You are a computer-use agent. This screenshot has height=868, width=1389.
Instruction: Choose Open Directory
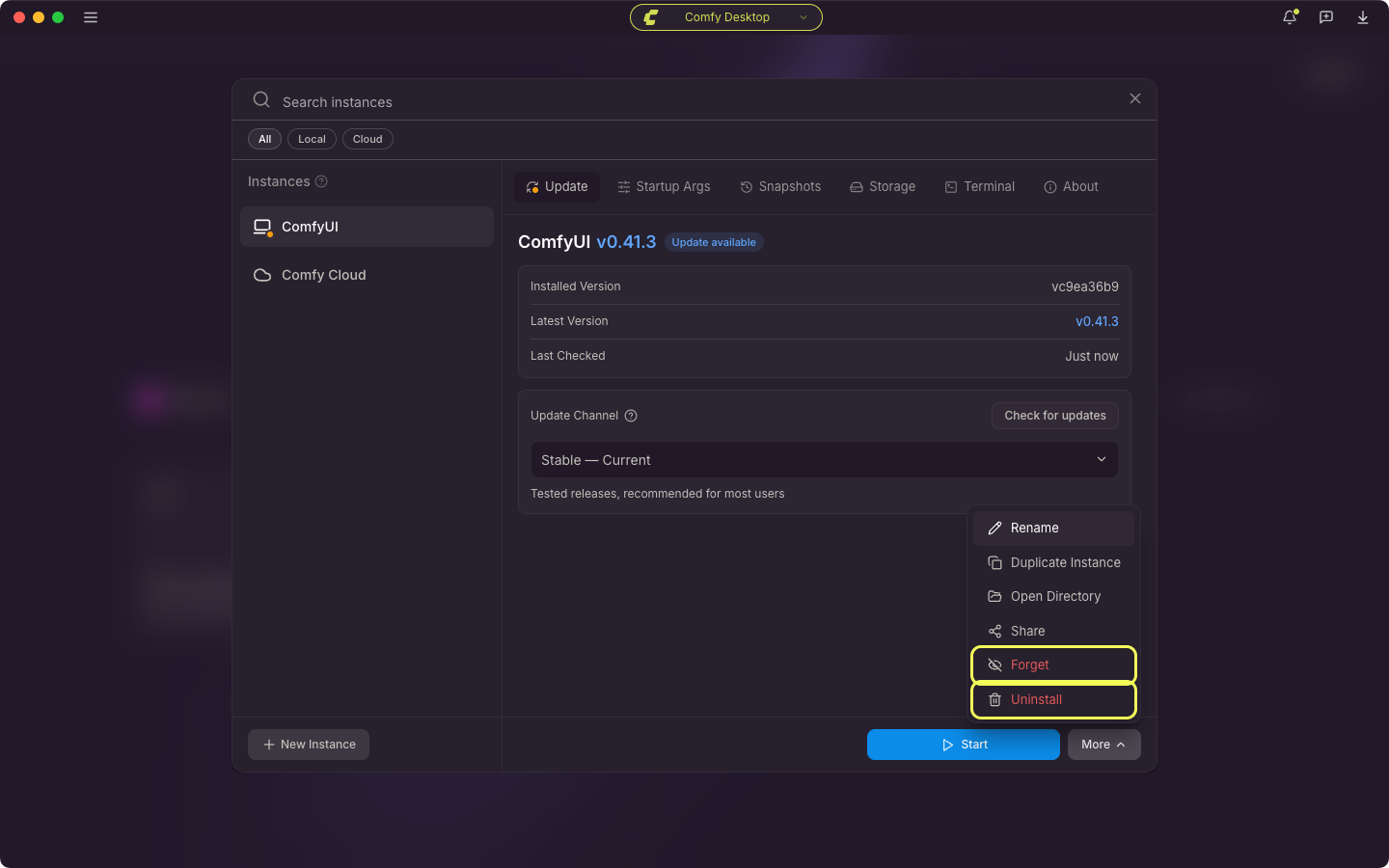[1053, 597]
